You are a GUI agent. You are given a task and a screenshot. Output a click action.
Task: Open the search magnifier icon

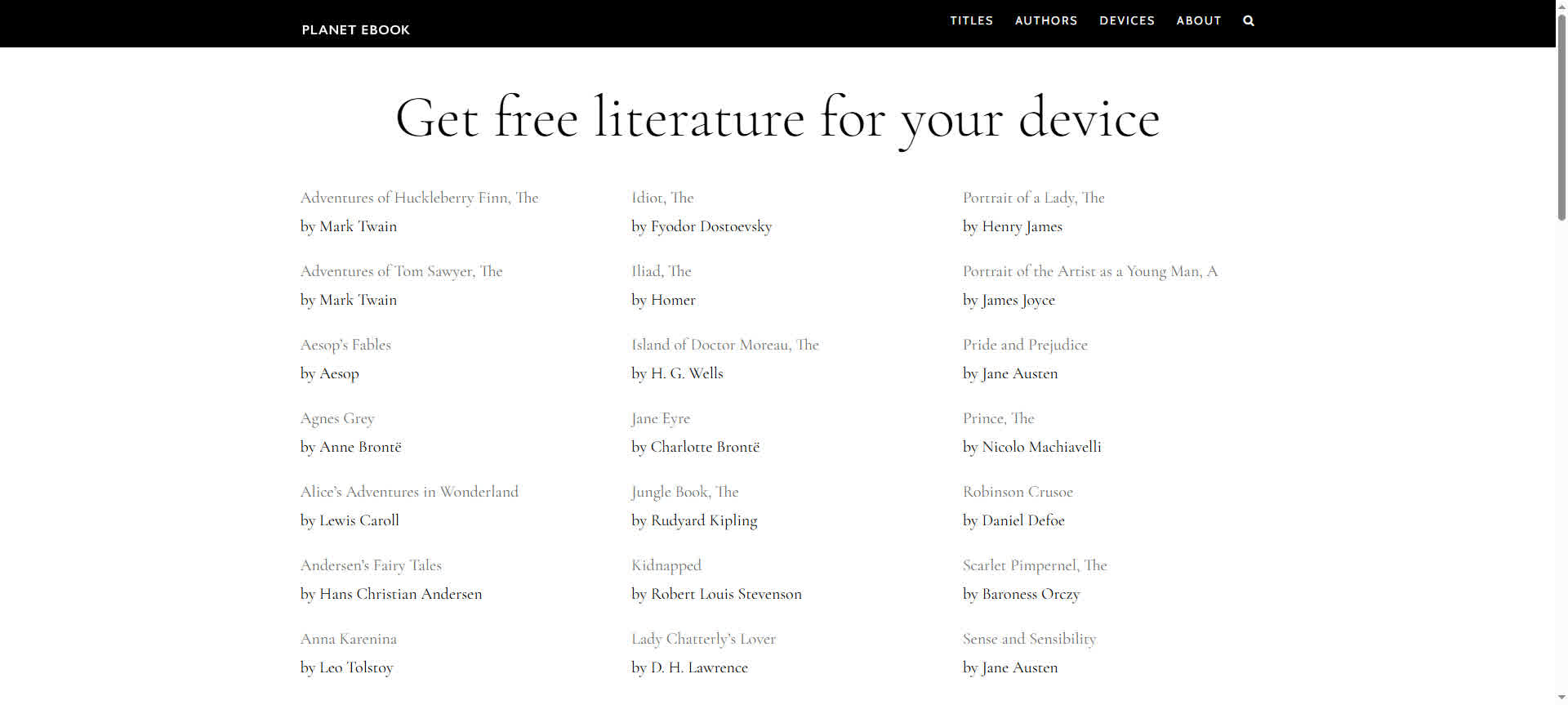click(x=1249, y=20)
